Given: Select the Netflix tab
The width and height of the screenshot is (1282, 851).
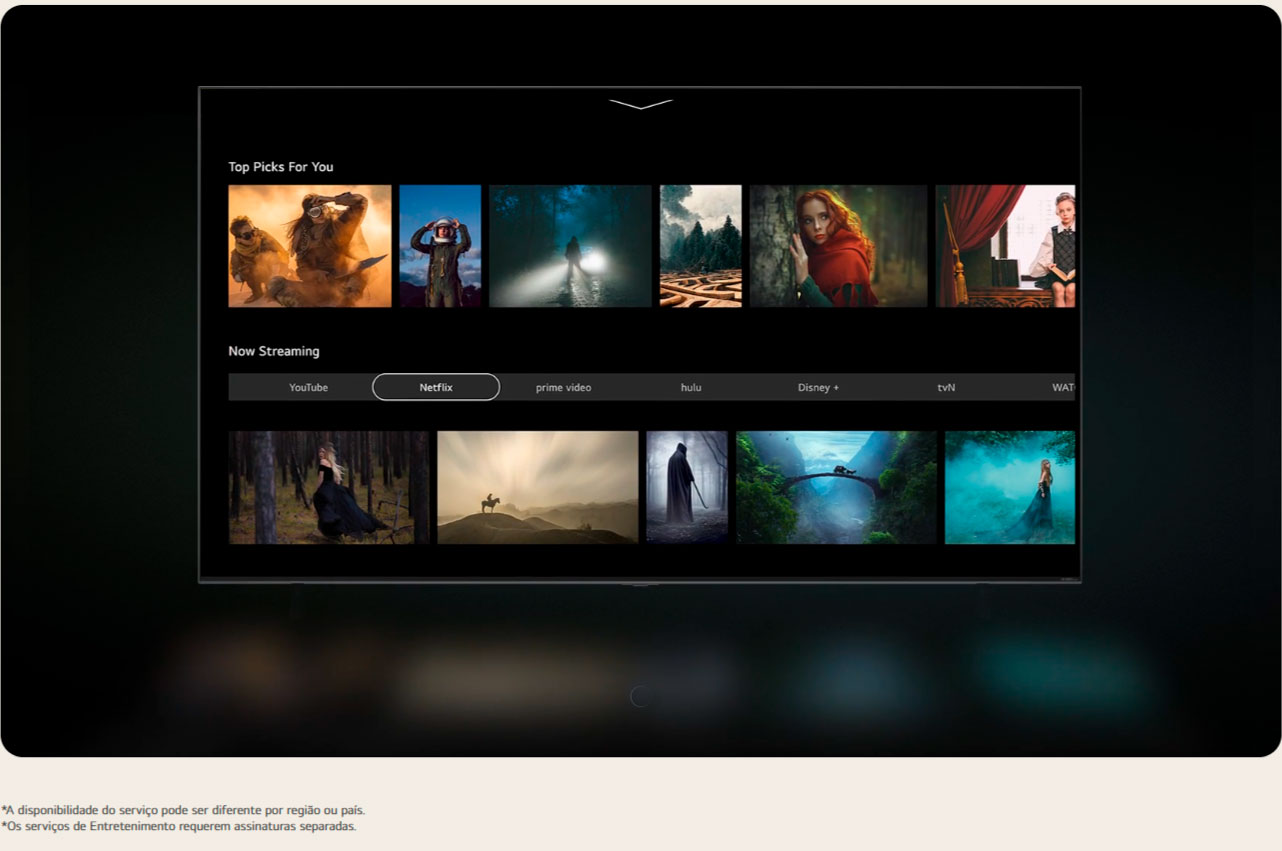Looking at the screenshot, I should (436, 387).
